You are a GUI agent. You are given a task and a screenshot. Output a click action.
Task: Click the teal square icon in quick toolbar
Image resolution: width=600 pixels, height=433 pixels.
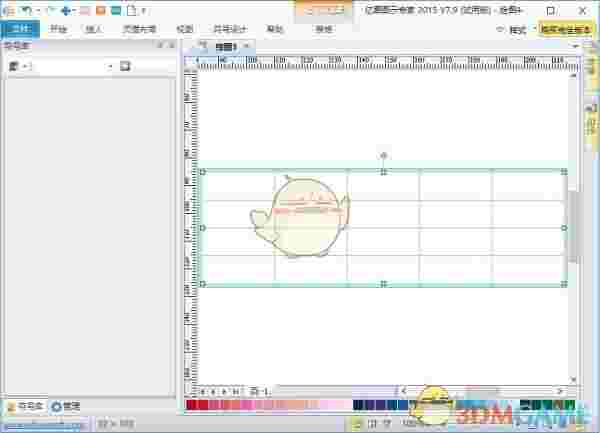(116, 10)
